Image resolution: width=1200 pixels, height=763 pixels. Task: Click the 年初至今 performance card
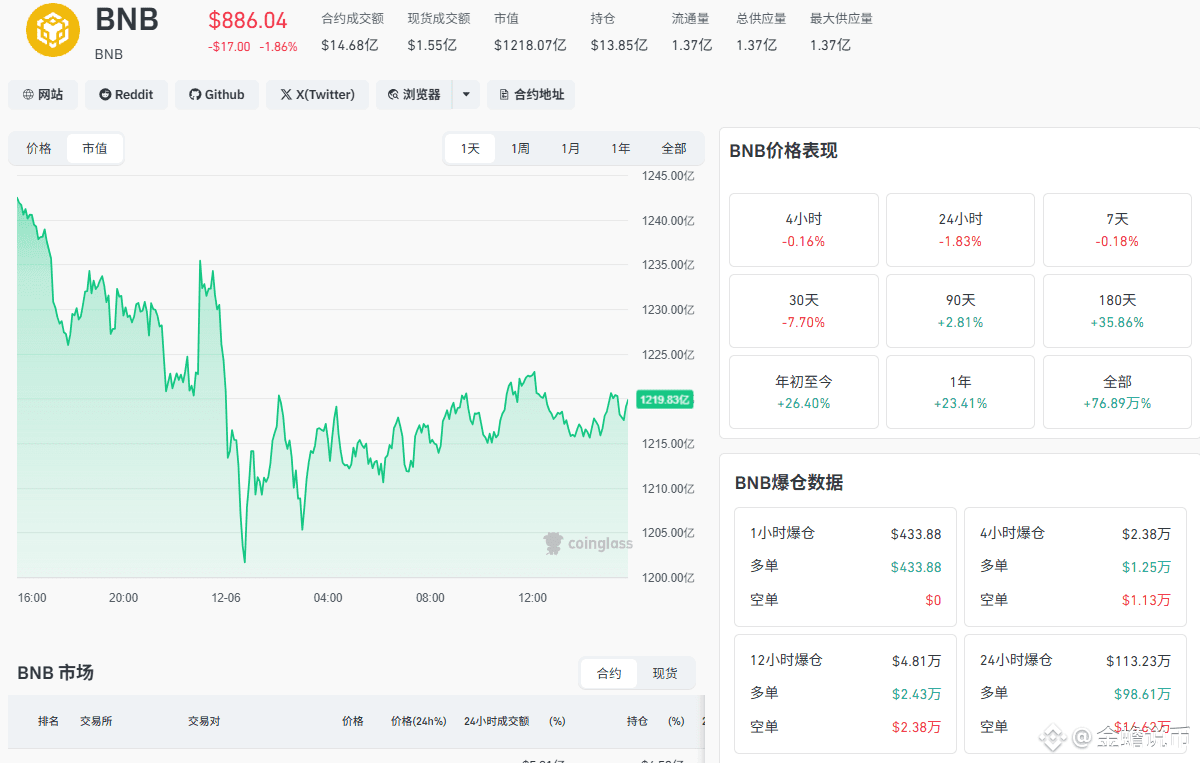pos(804,392)
